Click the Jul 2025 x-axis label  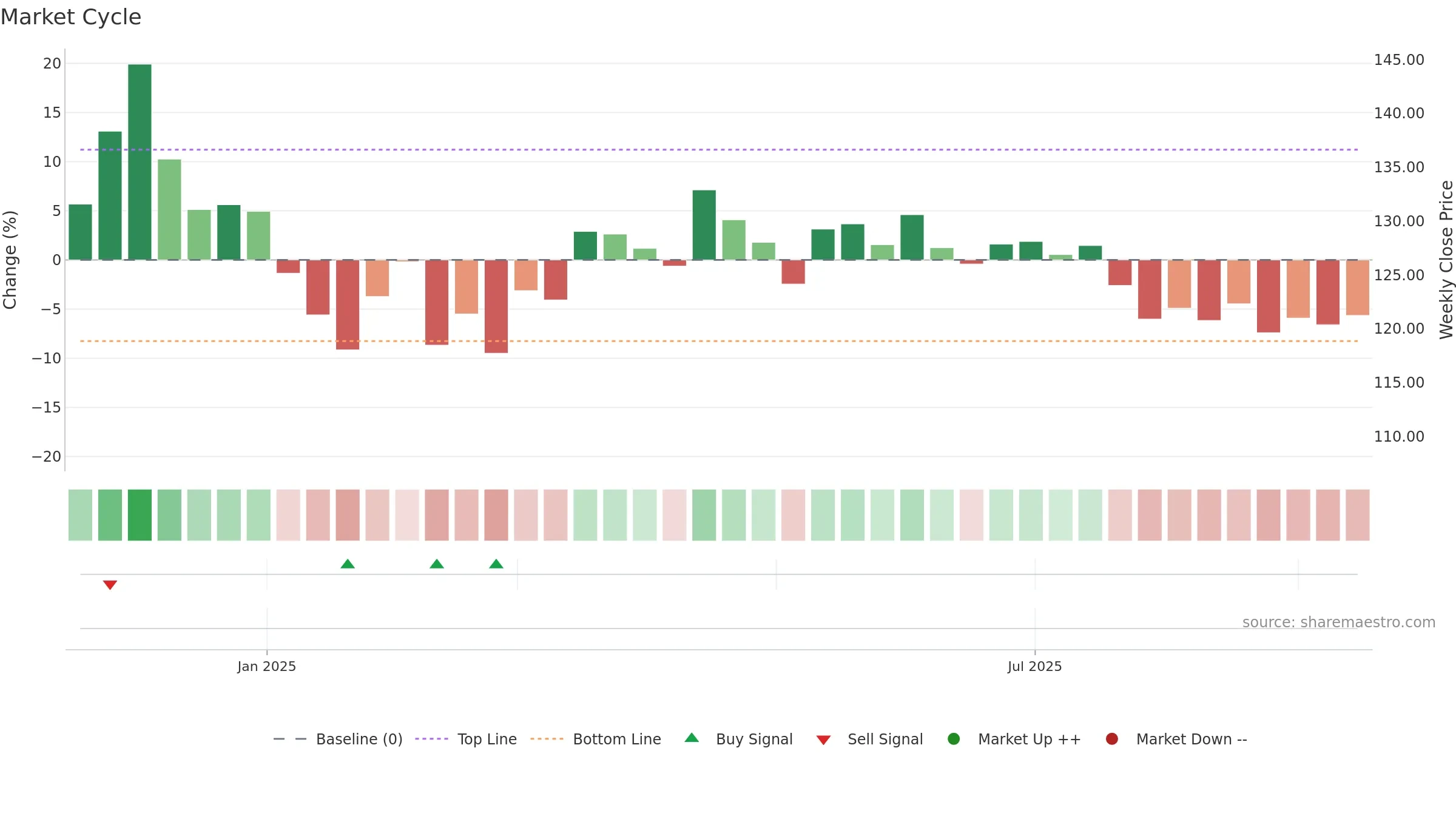(x=1035, y=667)
